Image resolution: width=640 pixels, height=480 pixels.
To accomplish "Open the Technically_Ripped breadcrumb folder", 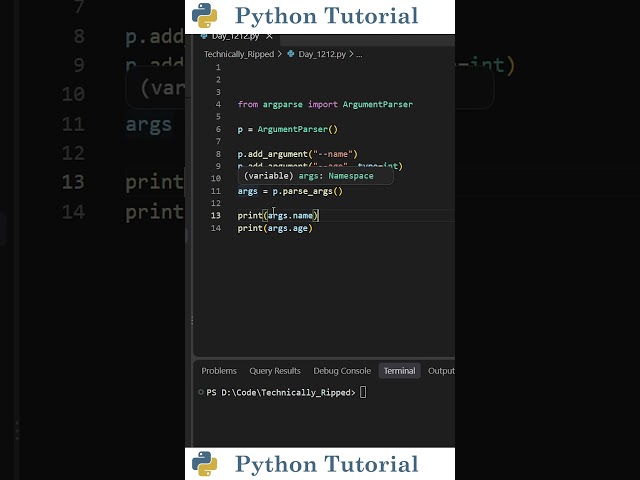I will [x=239, y=54].
